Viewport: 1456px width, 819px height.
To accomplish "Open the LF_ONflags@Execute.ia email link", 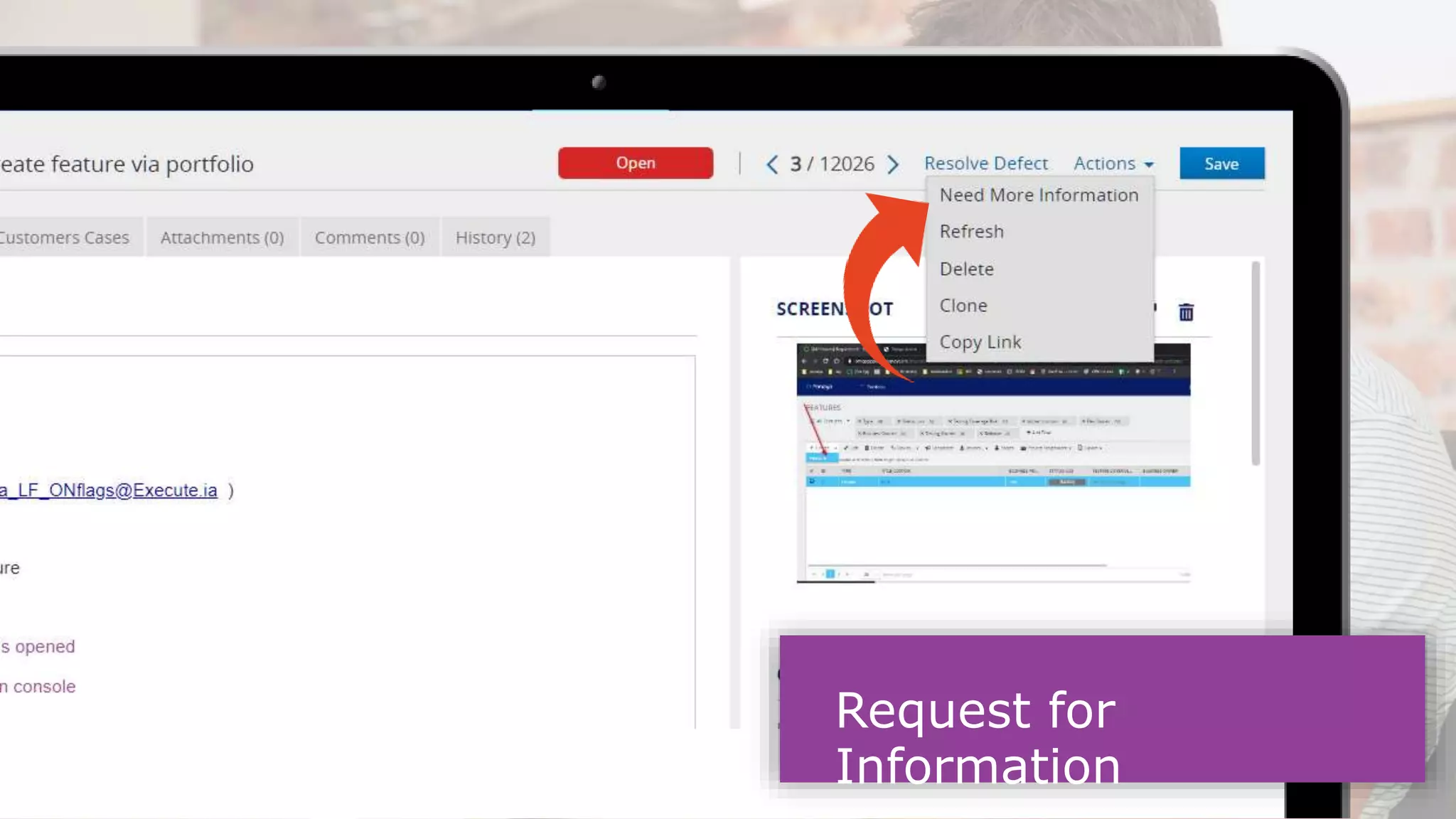I will [x=109, y=491].
